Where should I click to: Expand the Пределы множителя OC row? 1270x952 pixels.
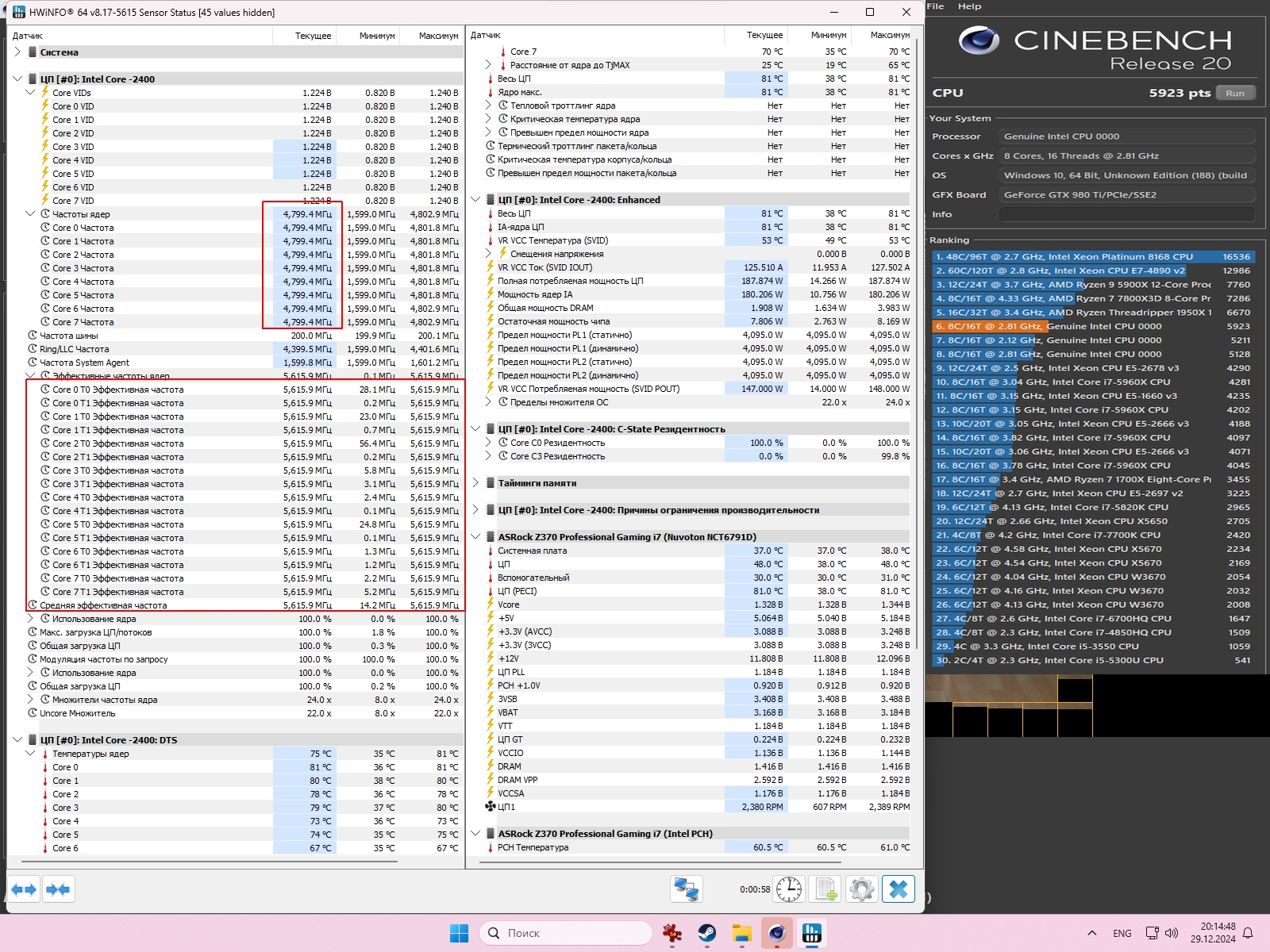[x=488, y=402]
